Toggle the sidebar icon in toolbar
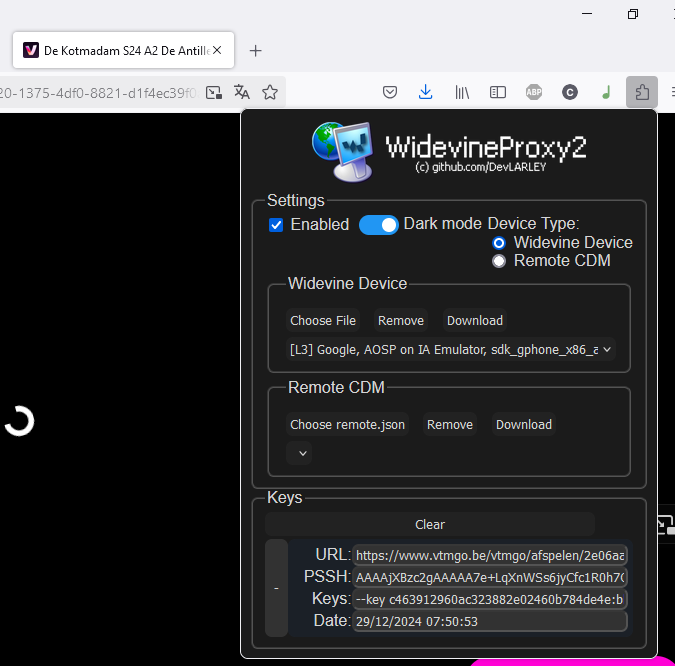675x666 pixels. pyautogui.click(x=498, y=92)
